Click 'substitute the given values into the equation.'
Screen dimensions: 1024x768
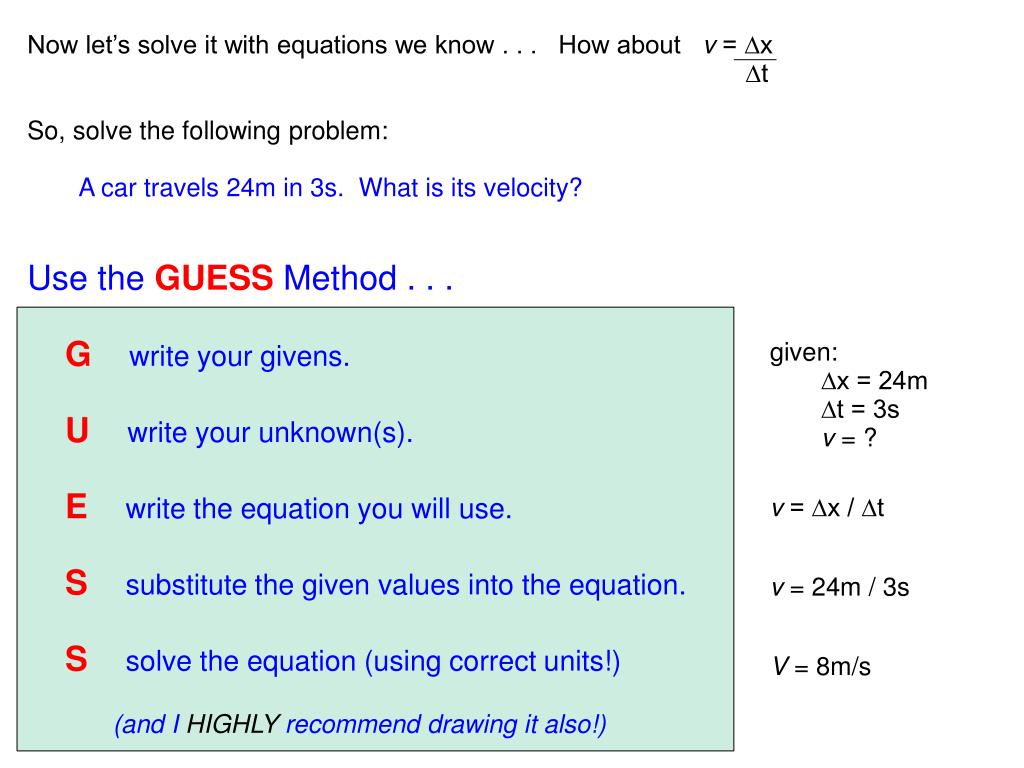pyautogui.click(x=406, y=585)
